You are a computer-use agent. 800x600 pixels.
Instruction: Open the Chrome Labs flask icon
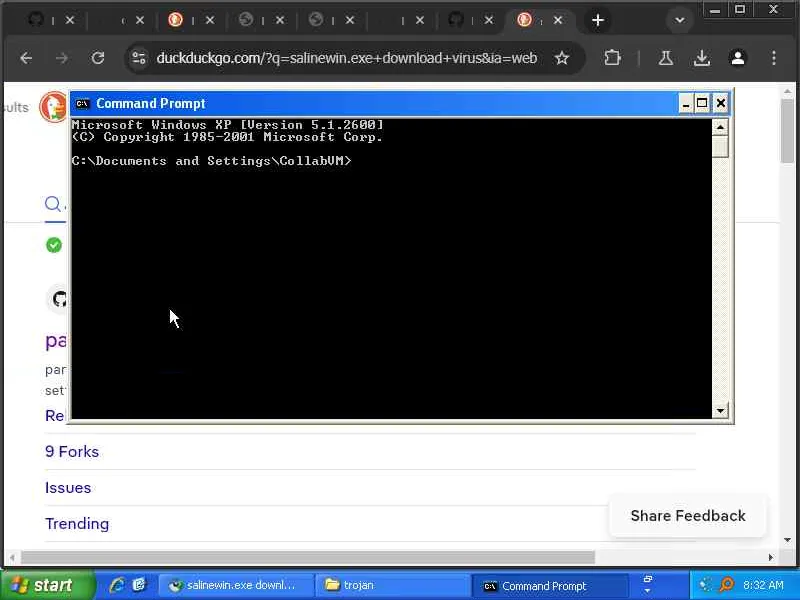[x=665, y=58]
